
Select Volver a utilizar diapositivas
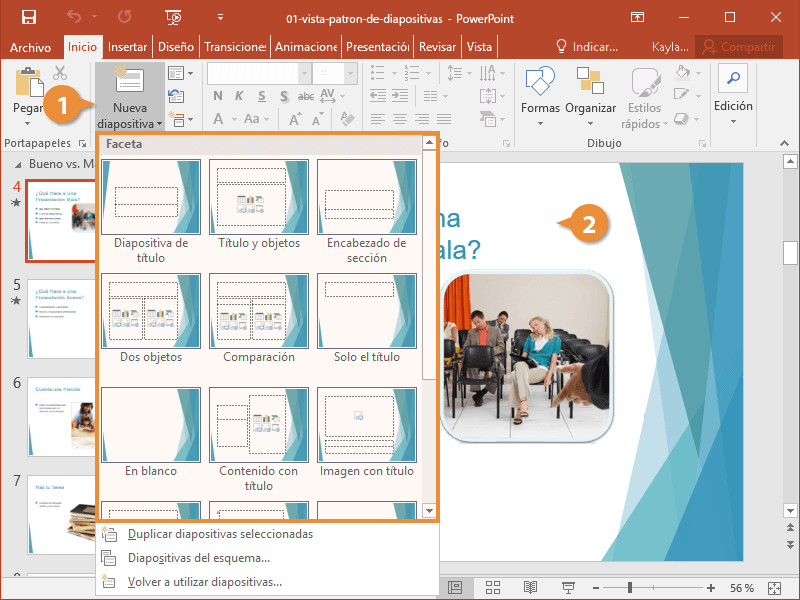(x=267, y=582)
